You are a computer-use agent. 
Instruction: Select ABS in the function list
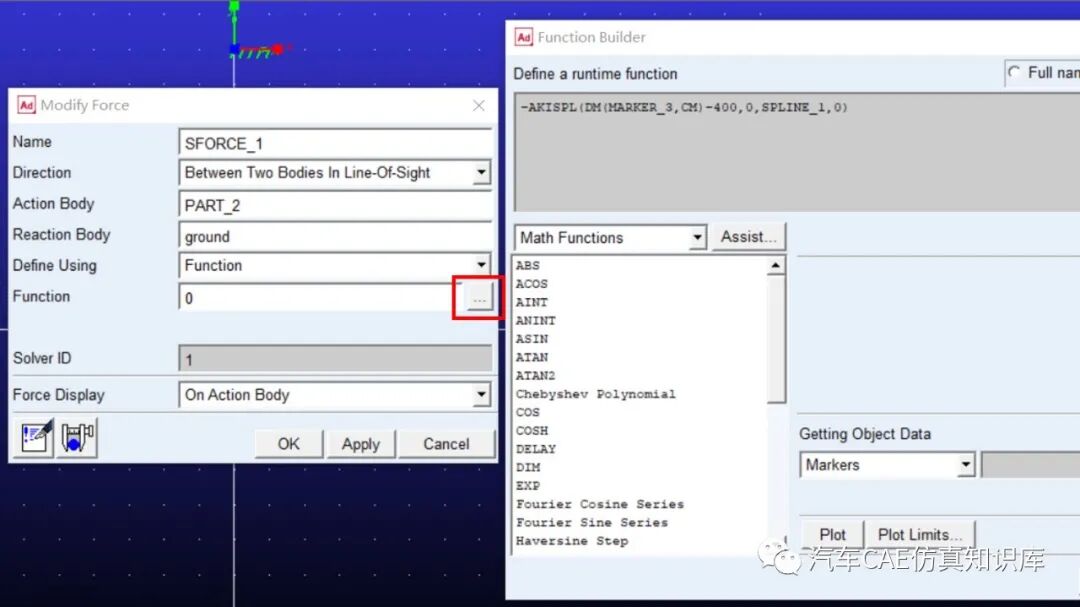click(x=528, y=265)
